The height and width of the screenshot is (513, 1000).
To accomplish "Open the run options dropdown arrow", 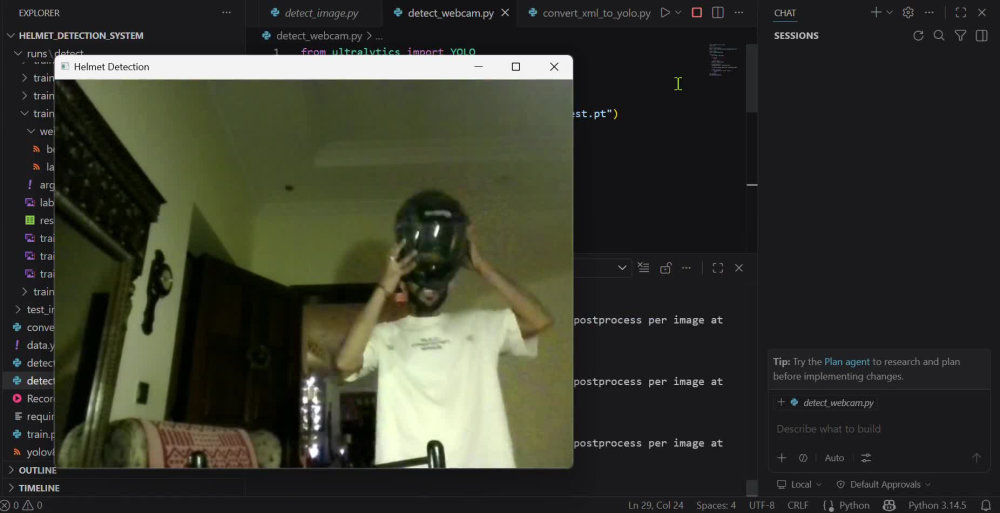I will 678,13.
